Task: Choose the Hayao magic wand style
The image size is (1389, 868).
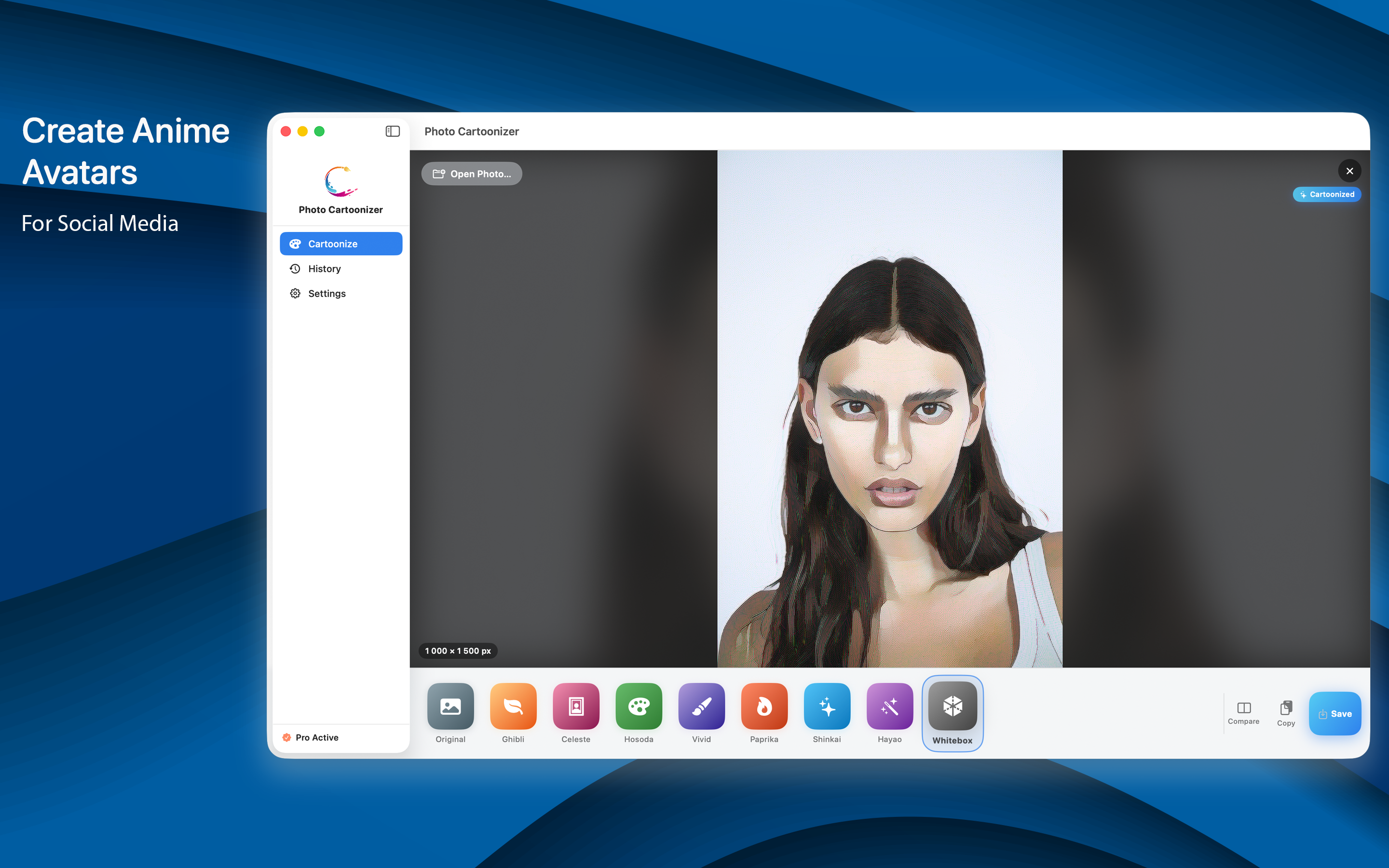Action: pyautogui.click(x=890, y=706)
